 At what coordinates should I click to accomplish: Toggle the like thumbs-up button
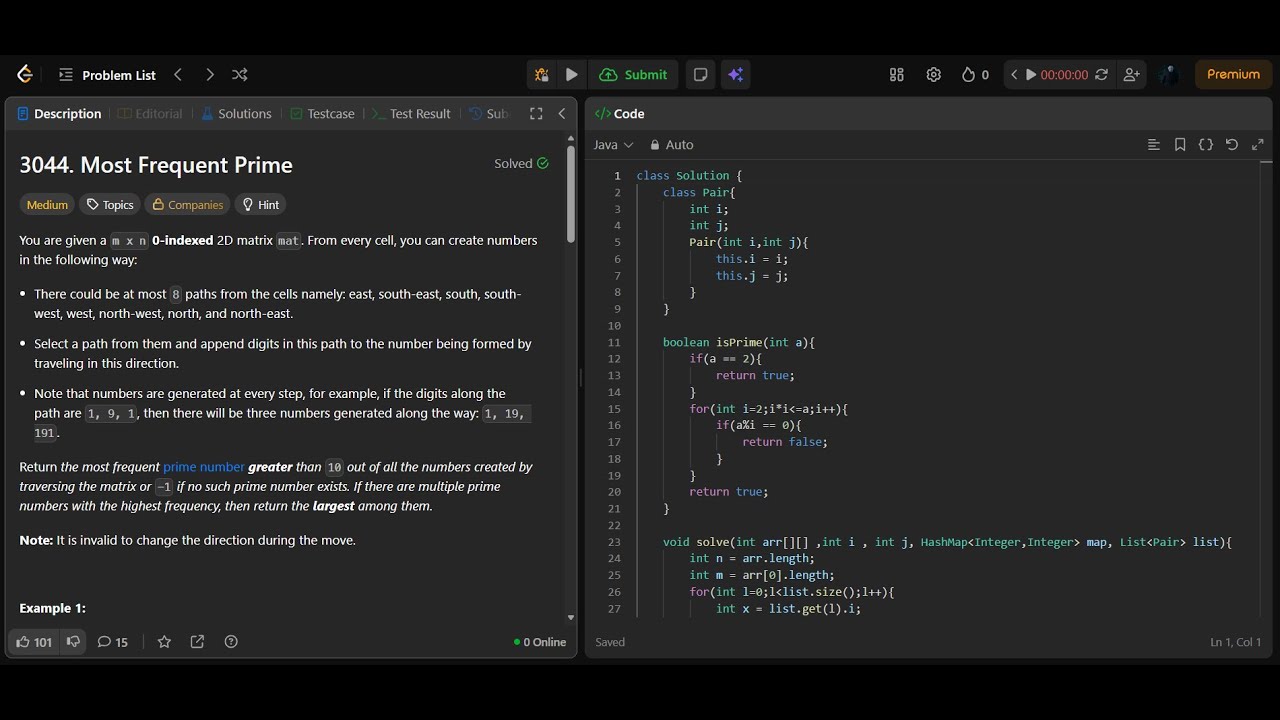[x=34, y=642]
